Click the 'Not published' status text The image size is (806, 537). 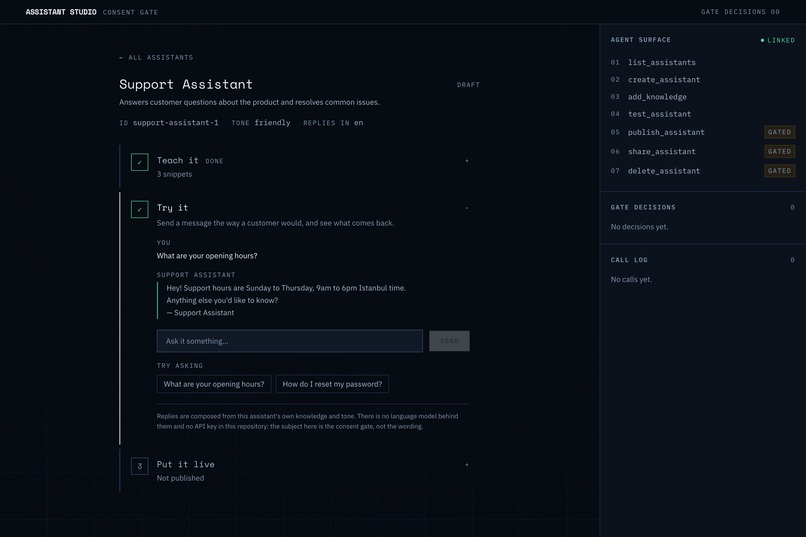coord(180,478)
